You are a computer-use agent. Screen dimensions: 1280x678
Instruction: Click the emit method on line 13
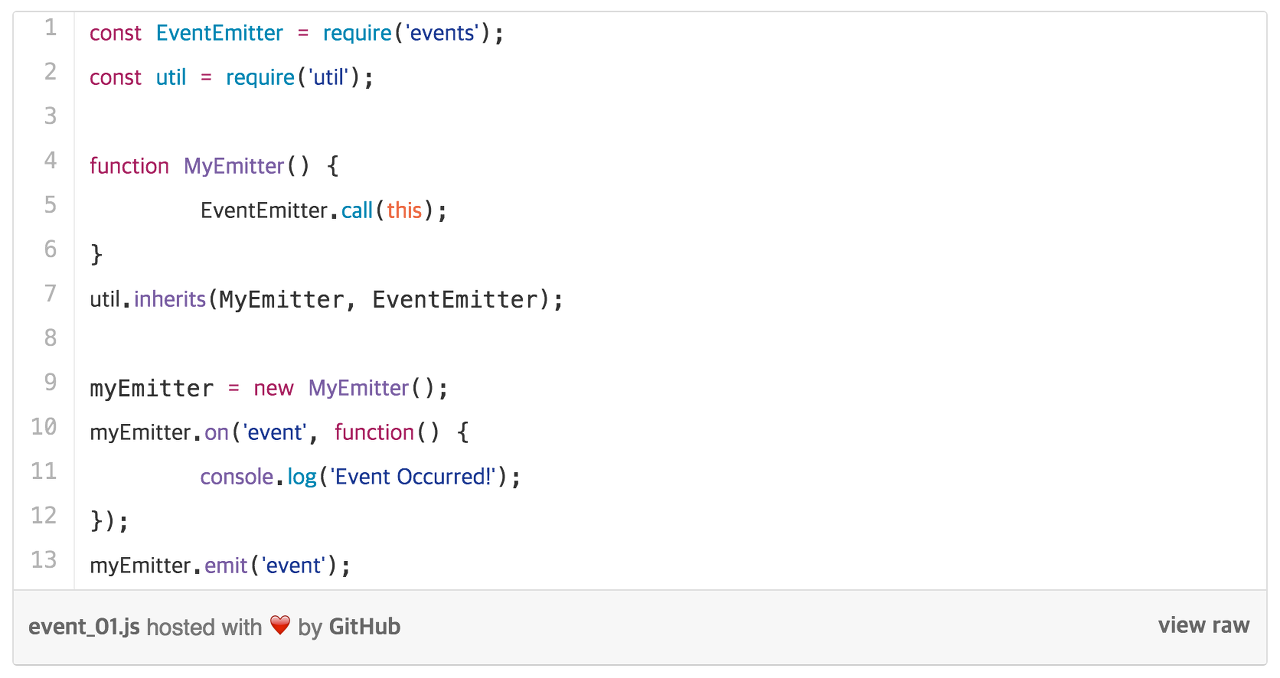226,565
